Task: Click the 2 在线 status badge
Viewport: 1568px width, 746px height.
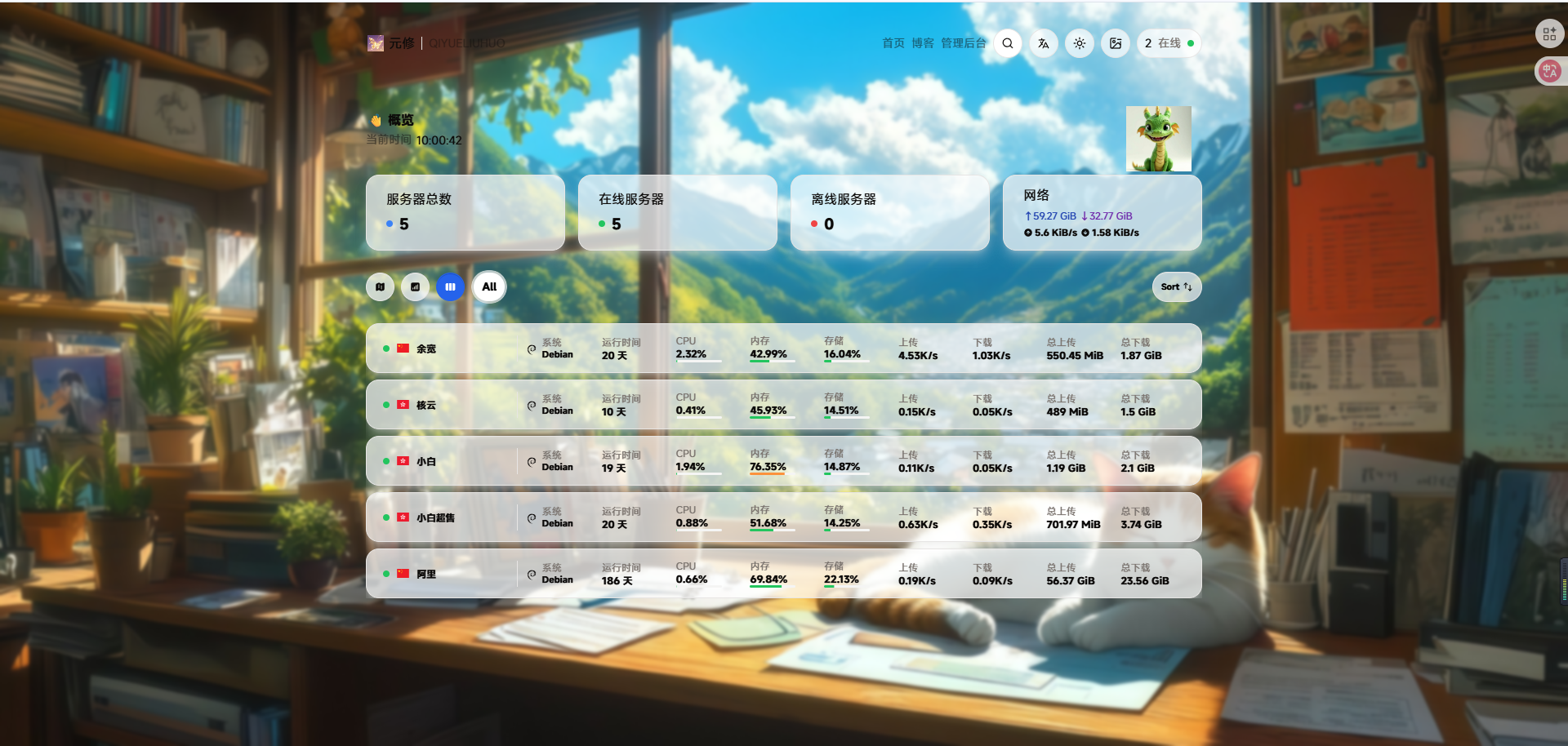Action: coord(1169,43)
